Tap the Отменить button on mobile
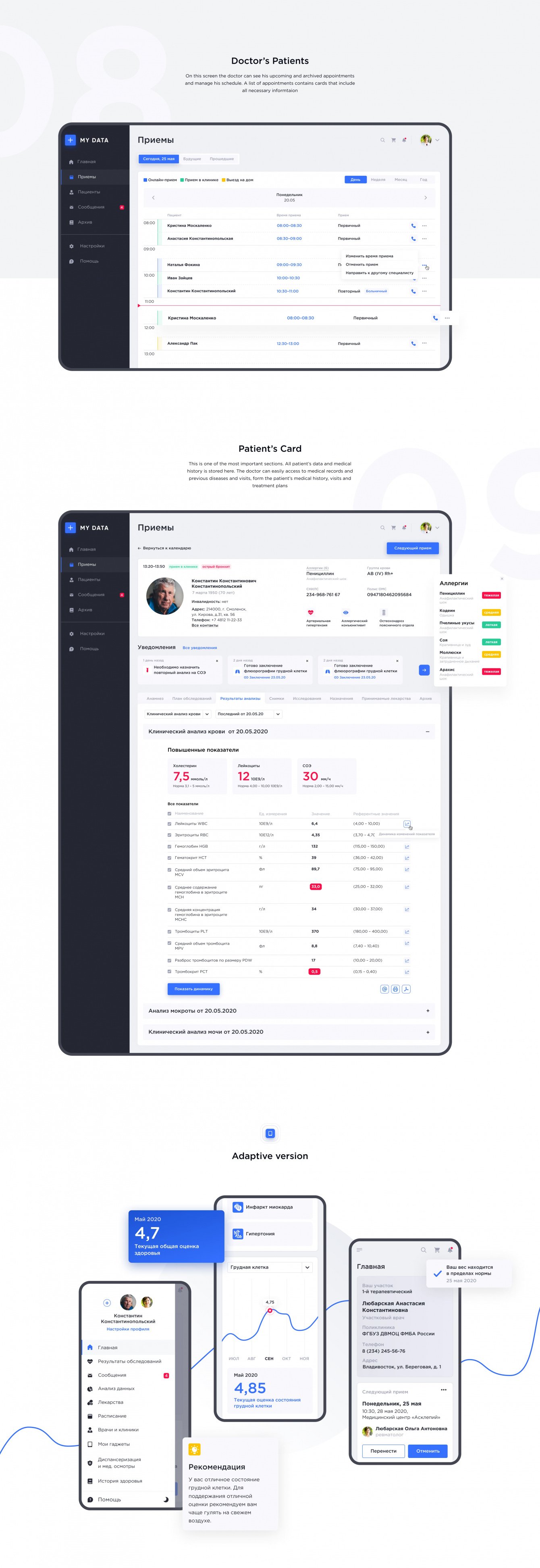 (428, 1451)
